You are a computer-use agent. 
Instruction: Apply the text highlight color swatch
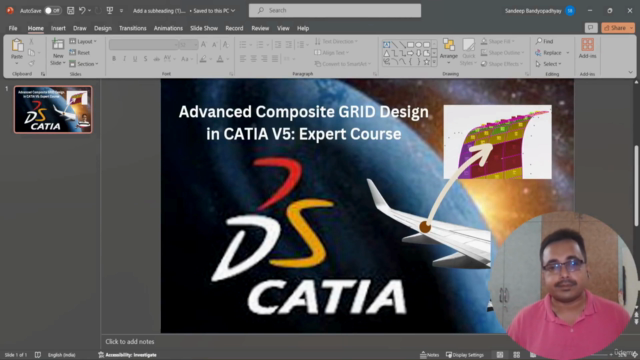tap(203, 59)
